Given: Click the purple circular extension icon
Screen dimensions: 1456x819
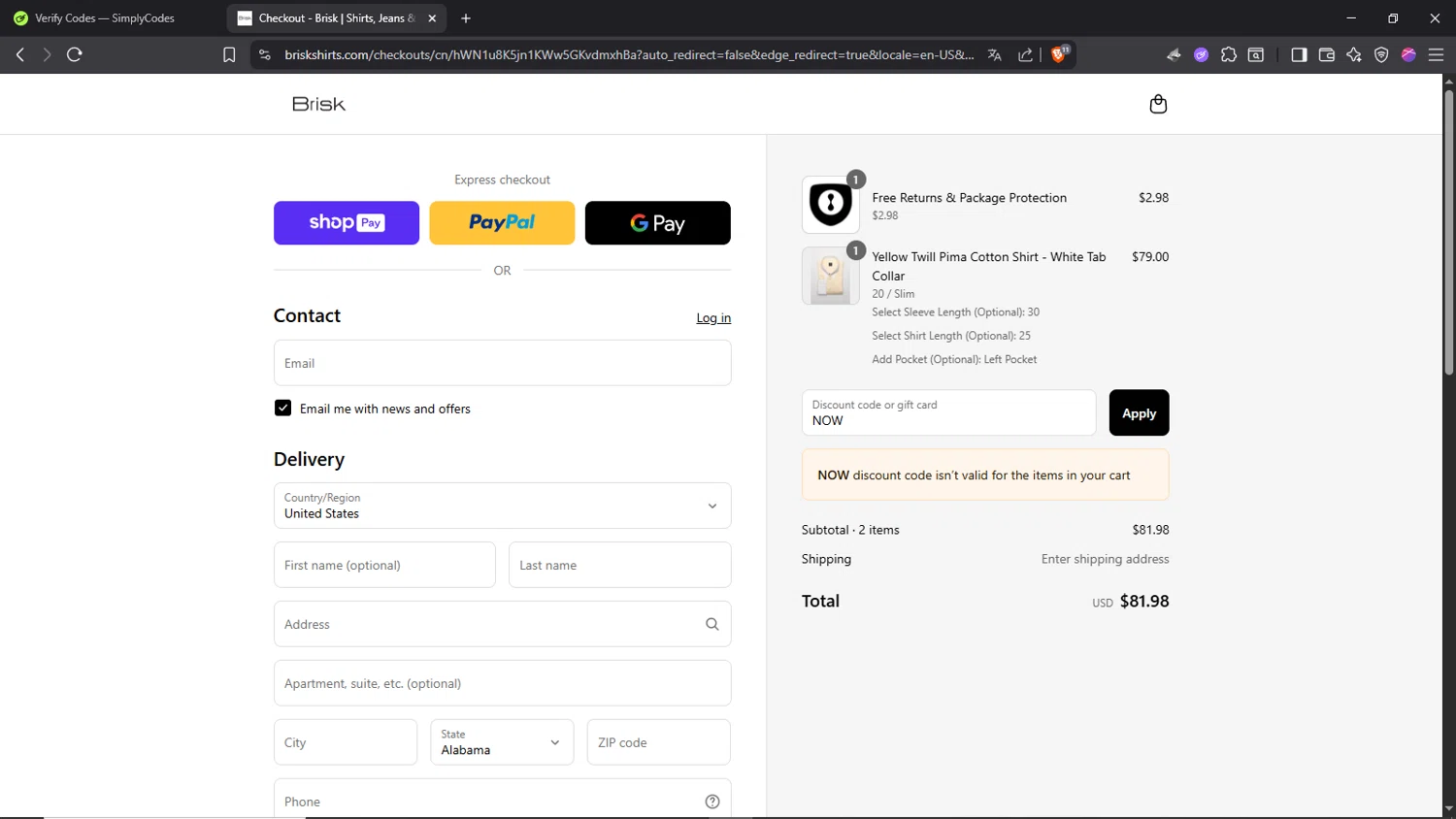Looking at the screenshot, I should 1201,55.
